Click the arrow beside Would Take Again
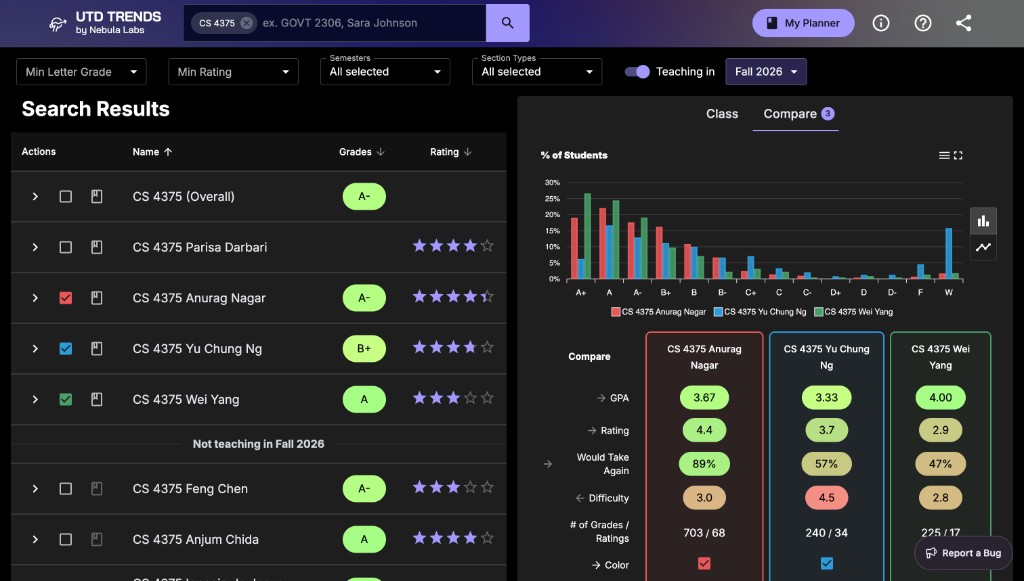Screen dimensions: 1024x581 point(548,464)
